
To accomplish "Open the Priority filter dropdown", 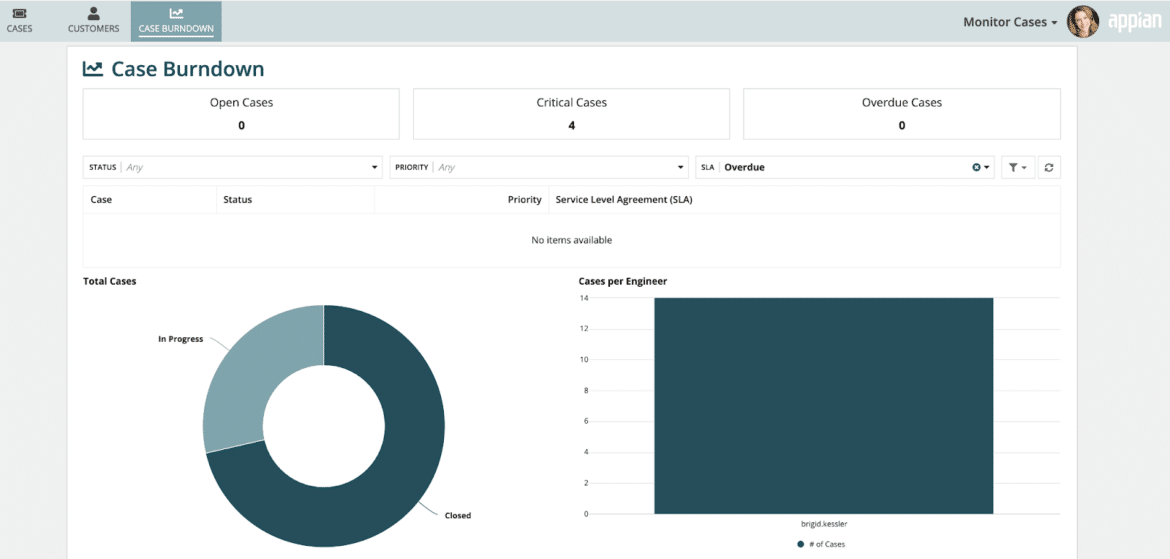I will point(539,167).
